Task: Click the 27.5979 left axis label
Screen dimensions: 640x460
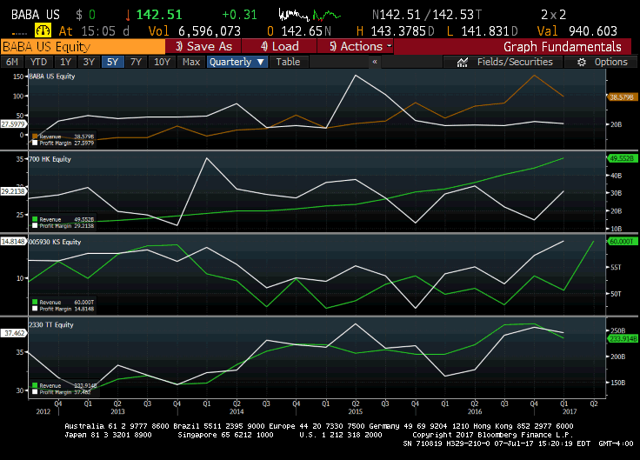Action: (13, 124)
